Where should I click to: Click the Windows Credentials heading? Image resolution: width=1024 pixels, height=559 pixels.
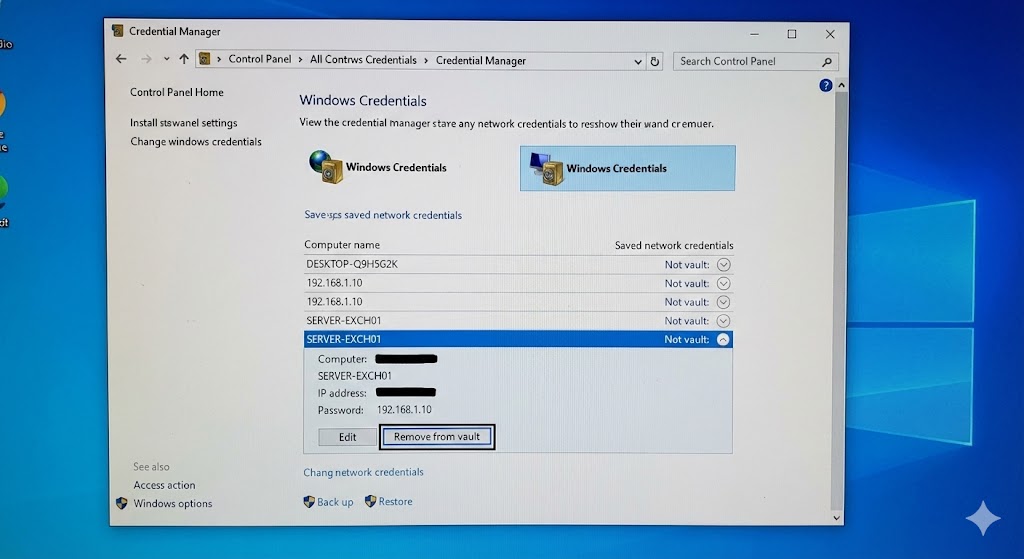click(363, 101)
